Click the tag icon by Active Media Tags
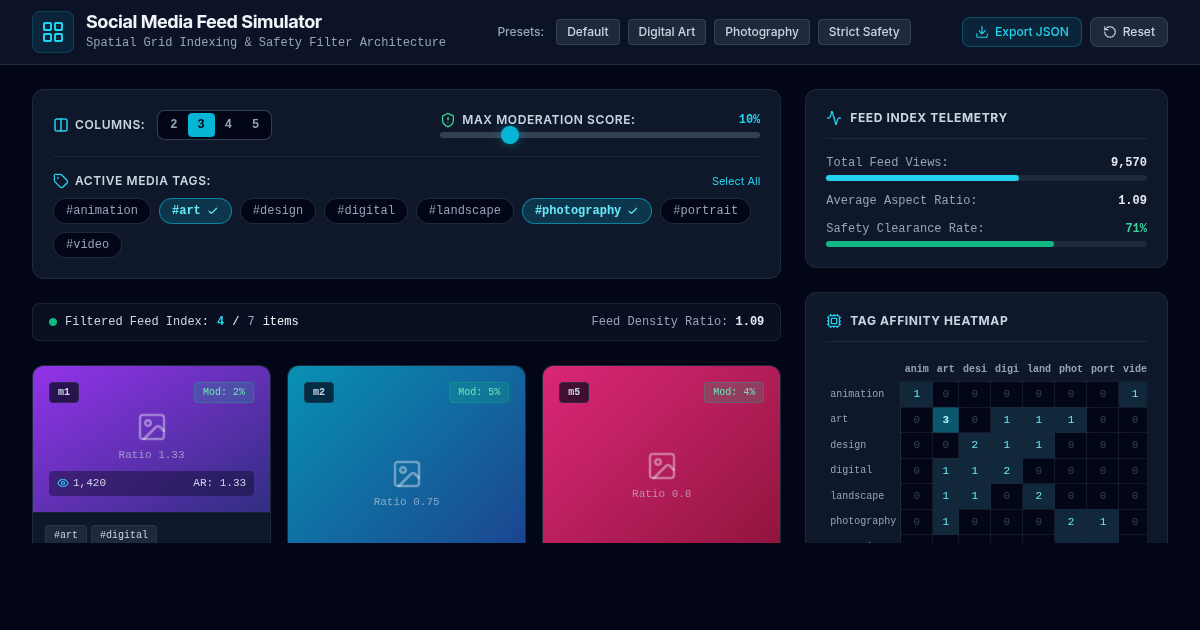This screenshot has height=630, width=1200. [61, 181]
